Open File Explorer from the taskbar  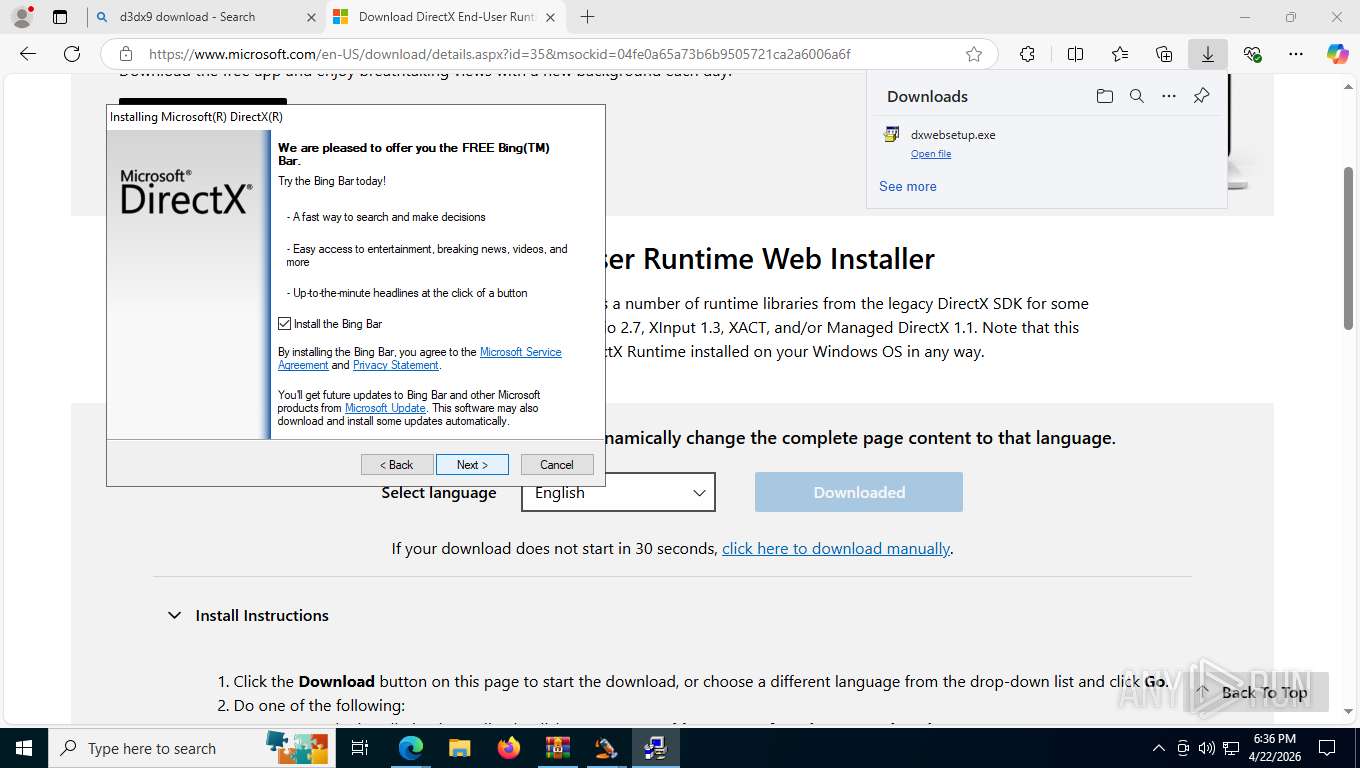(x=459, y=748)
